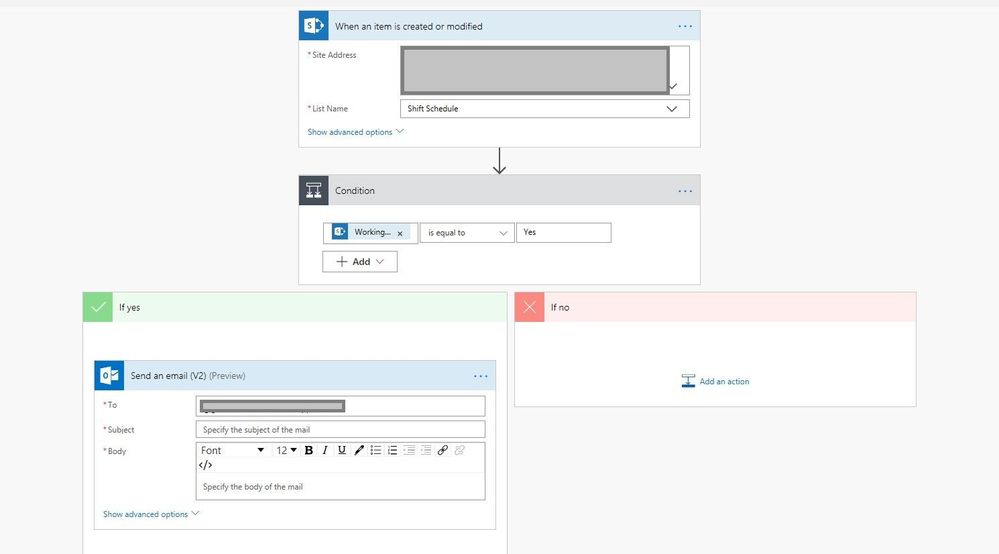Click the email Body text area
Screen dimensions: 999x554
click(x=340, y=487)
